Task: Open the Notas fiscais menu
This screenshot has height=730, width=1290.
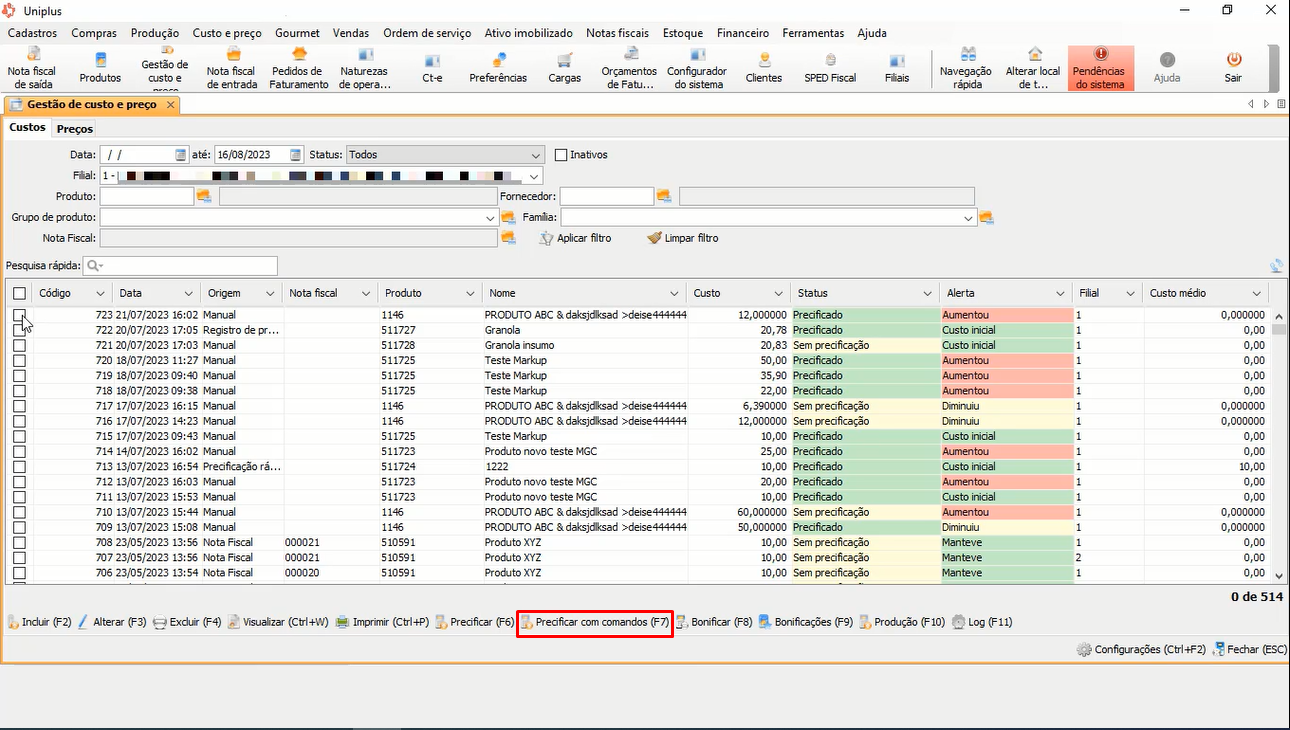Action: coord(617,33)
